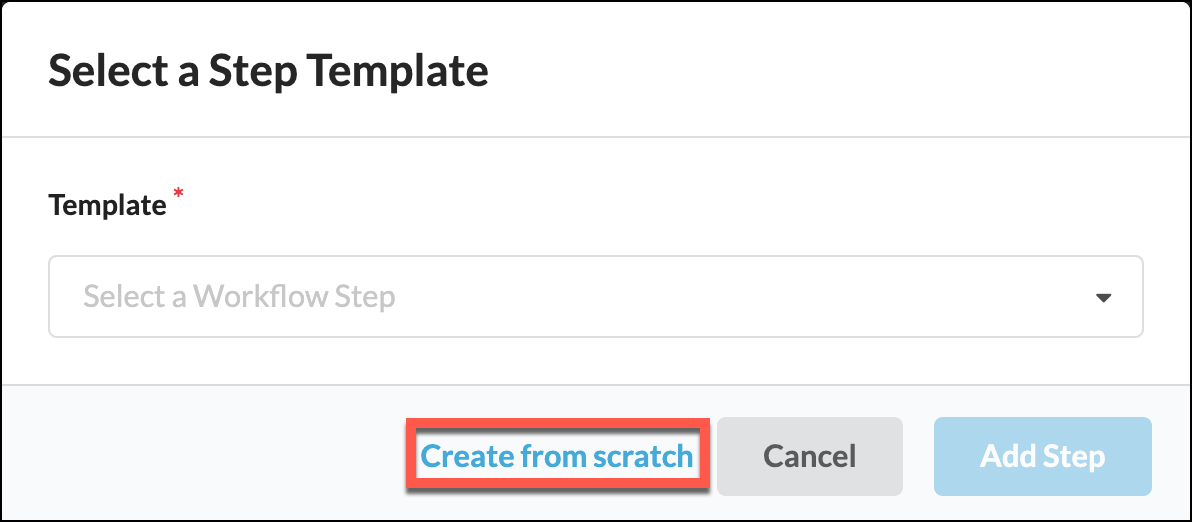The height and width of the screenshot is (522, 1192).
Task: Confirm the template with Add Step
Action: [1042, 457]
